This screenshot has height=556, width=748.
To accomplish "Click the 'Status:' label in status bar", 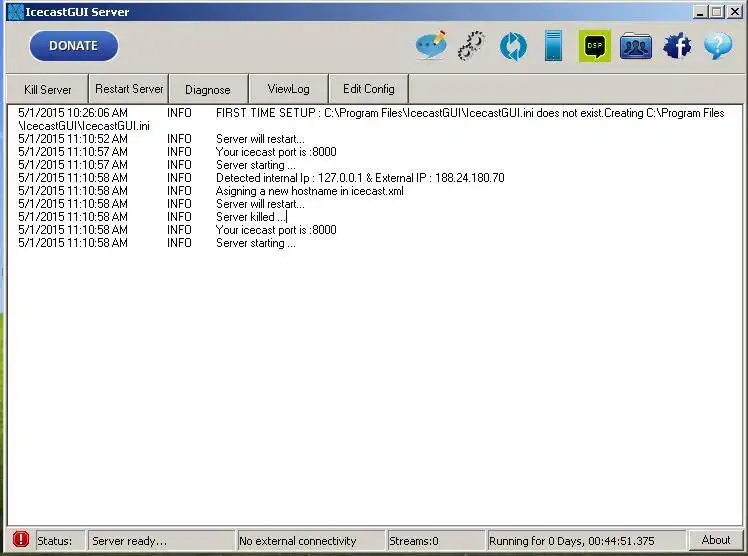I will pyautogui.click(x=60, y=541).
